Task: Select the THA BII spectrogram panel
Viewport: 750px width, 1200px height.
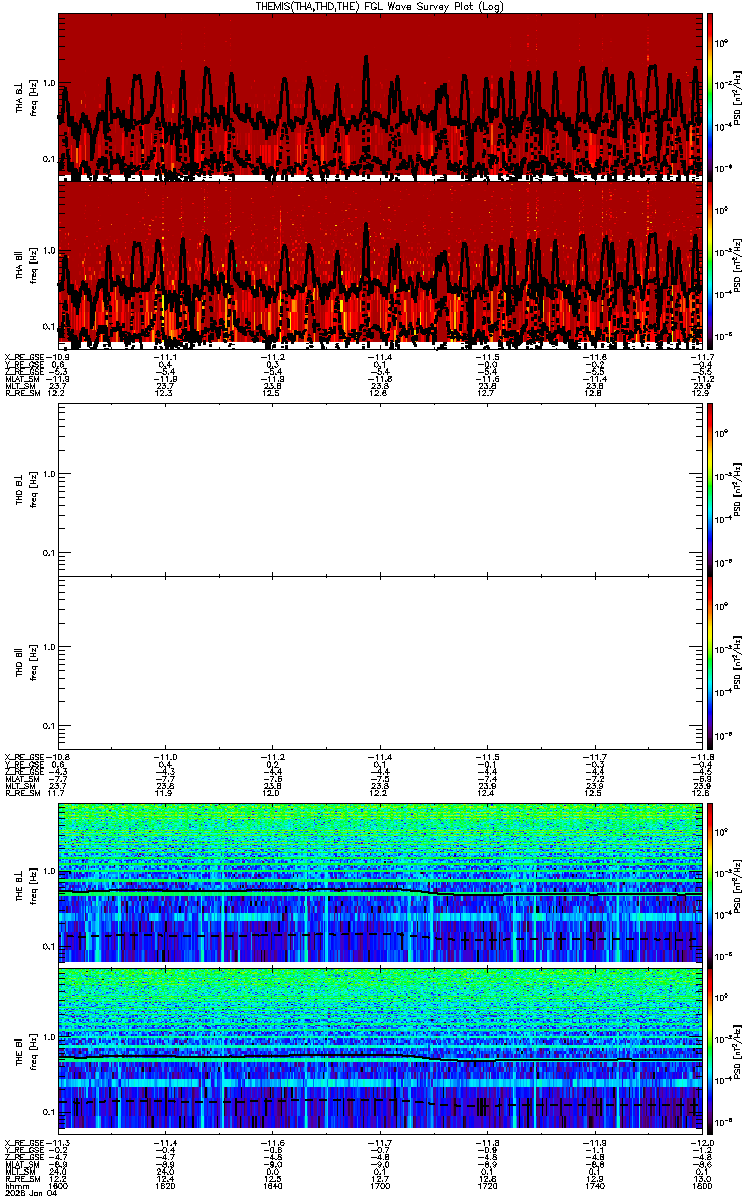Action: pyautogui.click(x=380, y=265)
